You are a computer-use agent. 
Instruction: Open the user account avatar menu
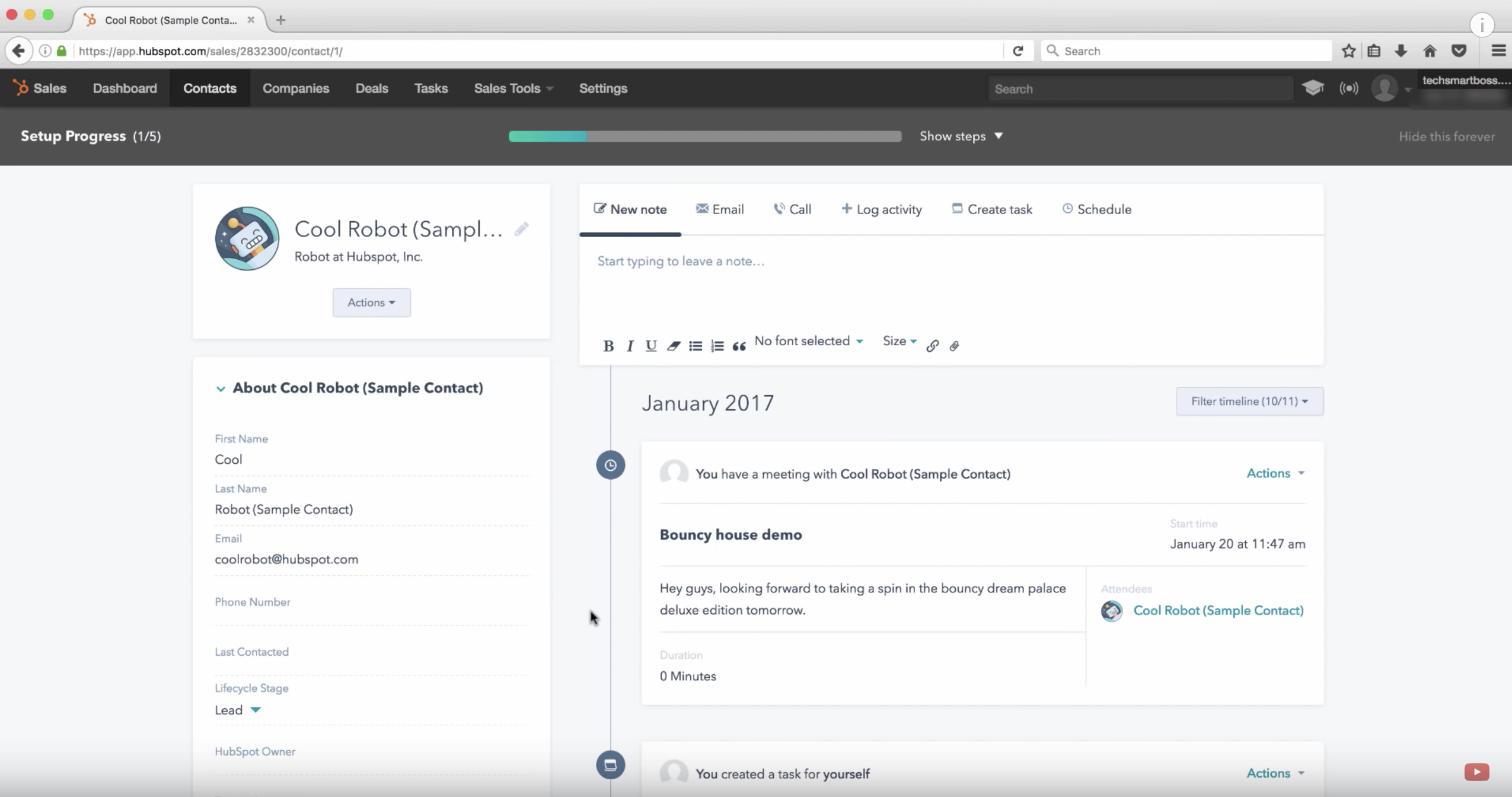[1390, 89]
